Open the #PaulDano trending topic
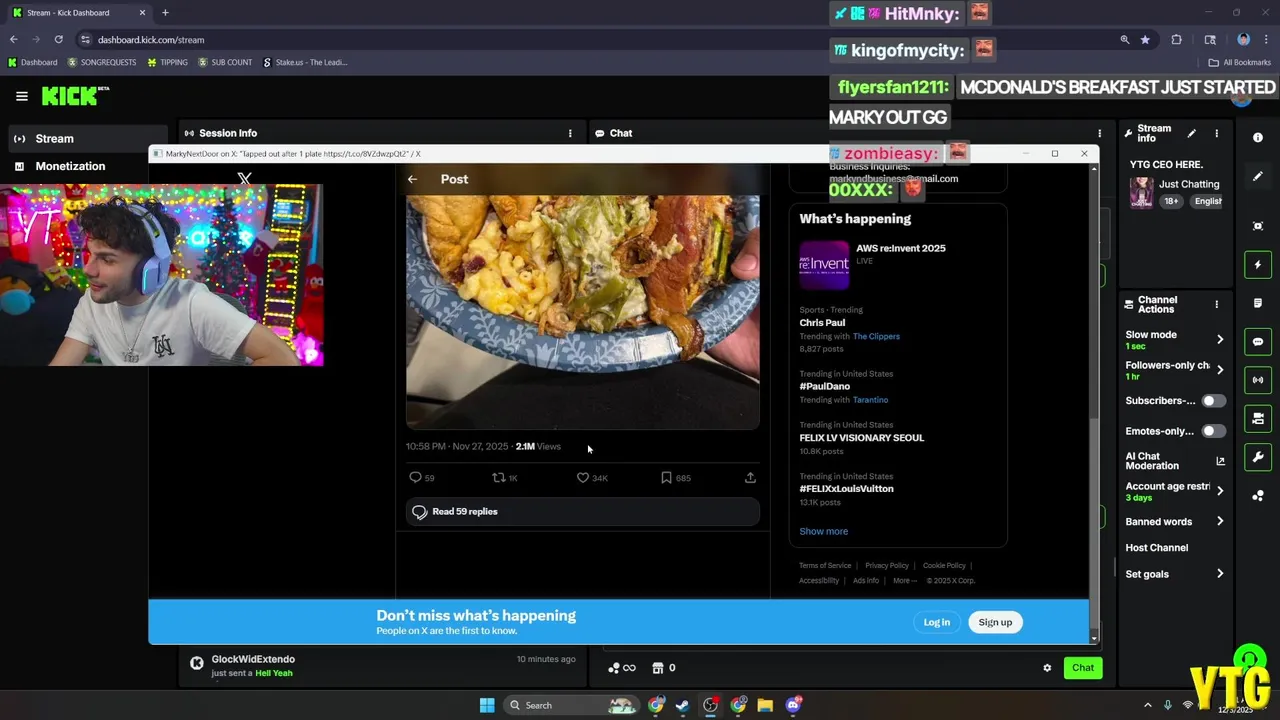 pos(824,386)
